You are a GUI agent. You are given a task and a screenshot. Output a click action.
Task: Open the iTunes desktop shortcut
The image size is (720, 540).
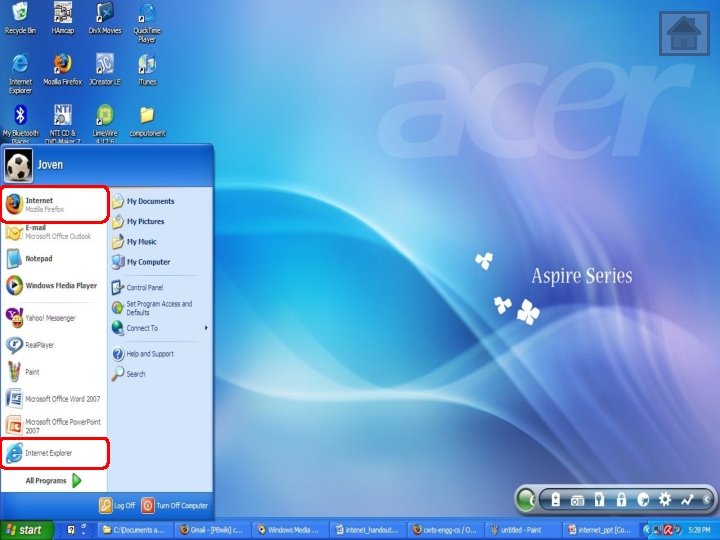[147, 70]
